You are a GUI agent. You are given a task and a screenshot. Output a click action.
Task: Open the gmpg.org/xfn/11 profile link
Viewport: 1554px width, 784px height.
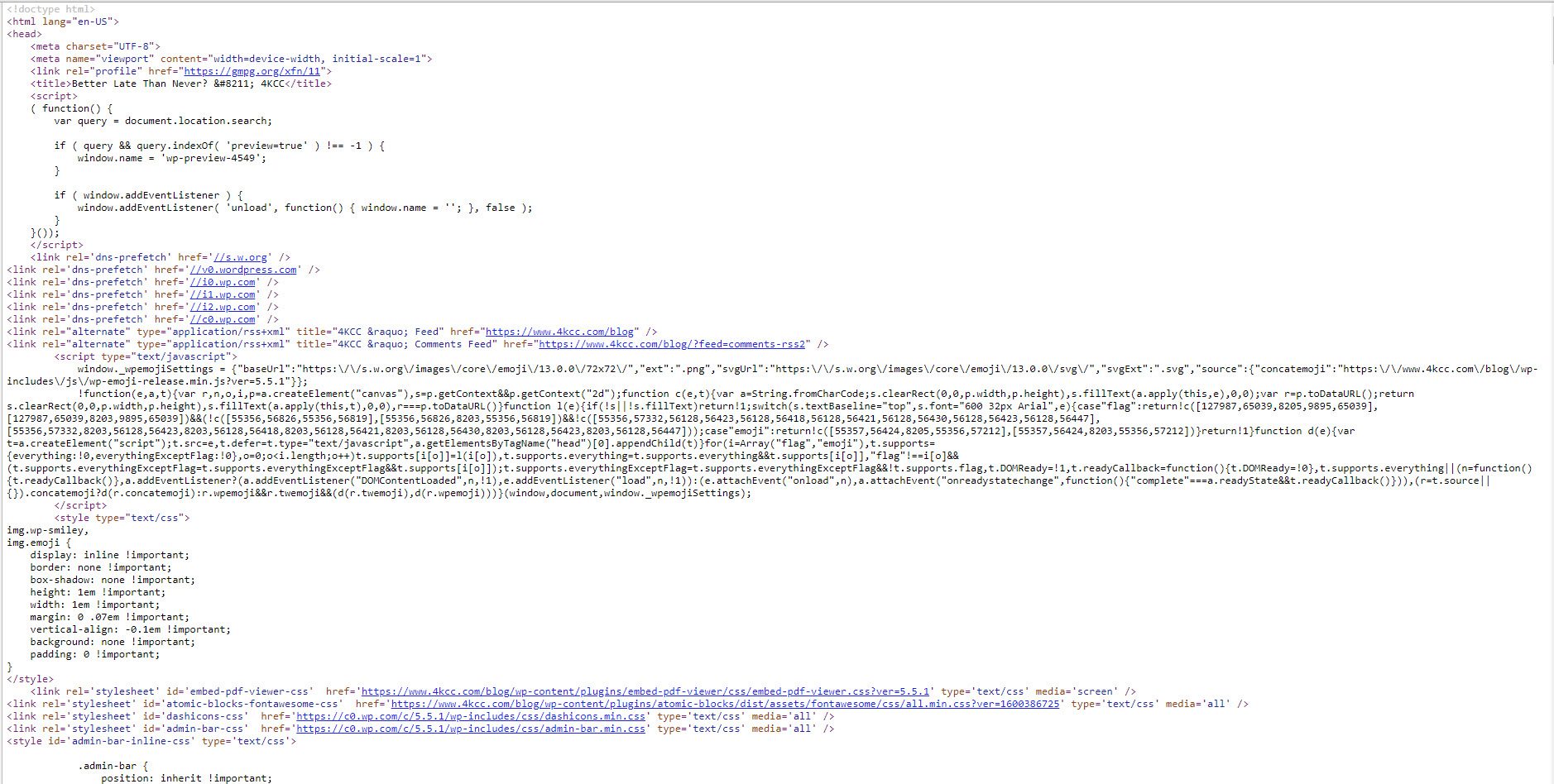[x=252, y=71]
